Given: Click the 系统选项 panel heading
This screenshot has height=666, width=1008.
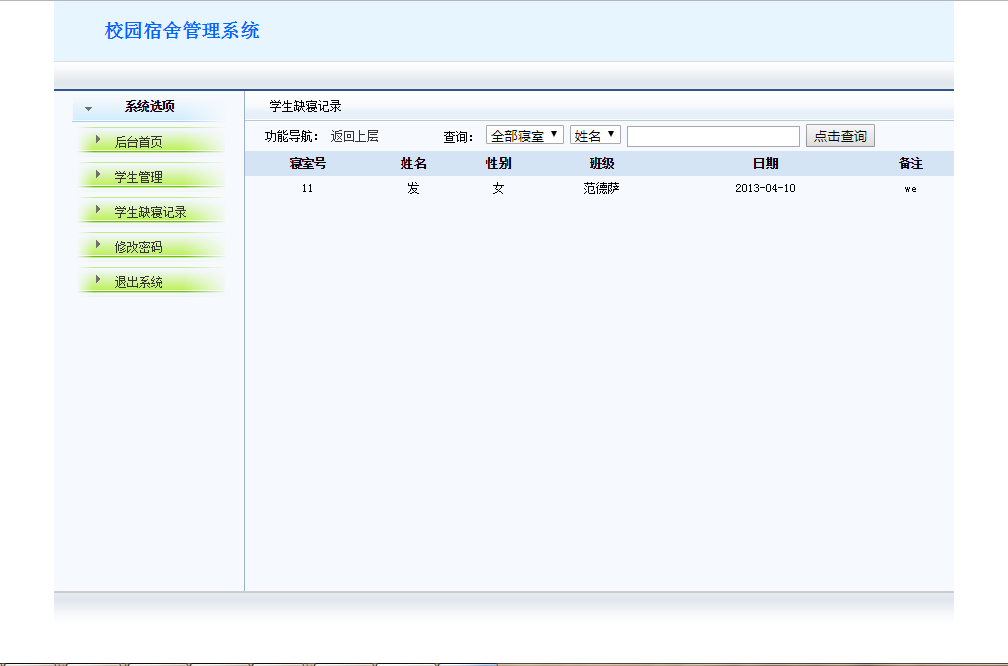Looking at the screenshot, I should click(x=150, y=106).
